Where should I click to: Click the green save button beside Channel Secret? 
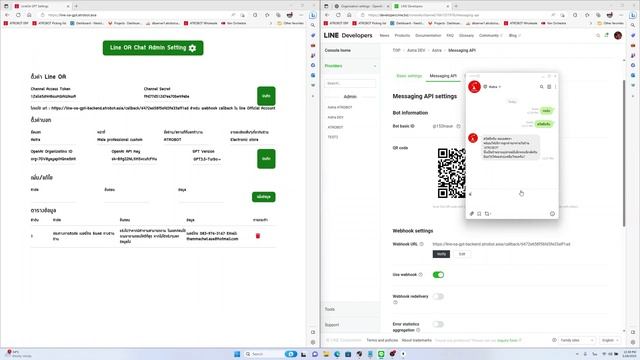click(x=266, y=96)
